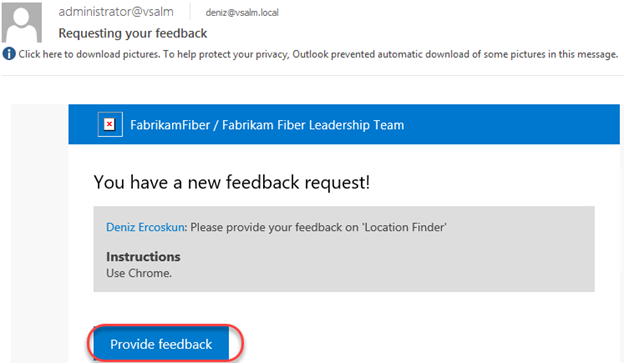Click the sender's avatar placeholder picture
624x363 pixels.
click(21, 21)
